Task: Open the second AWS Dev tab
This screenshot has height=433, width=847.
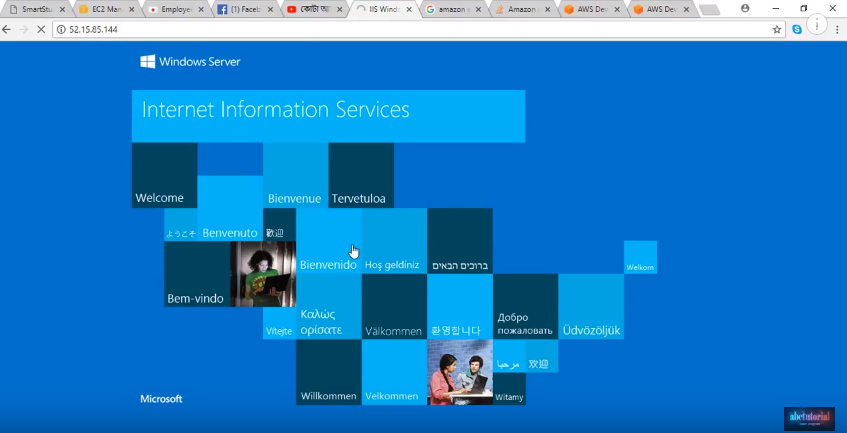Action: tap(660, 9)
